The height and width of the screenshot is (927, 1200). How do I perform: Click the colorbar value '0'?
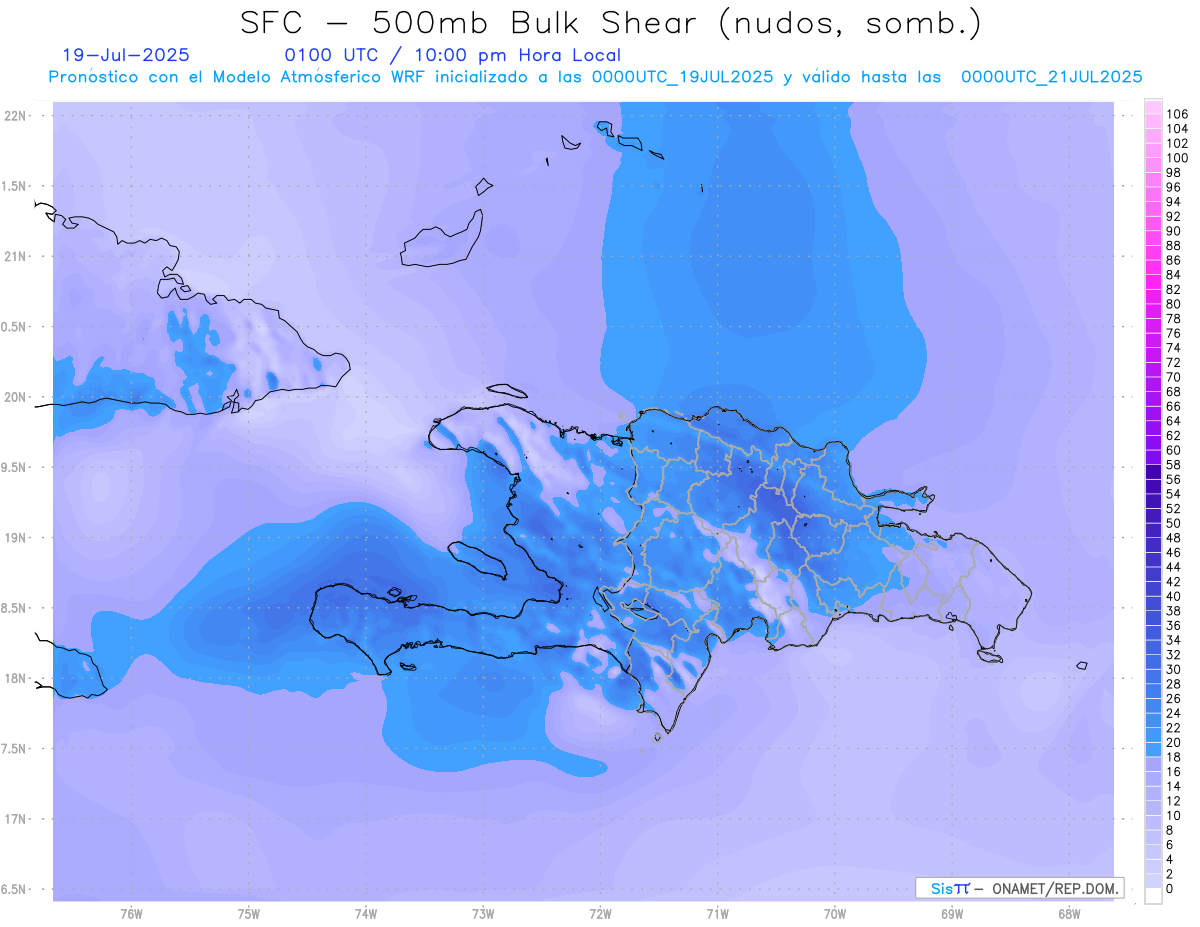[x=1170, y=889]
